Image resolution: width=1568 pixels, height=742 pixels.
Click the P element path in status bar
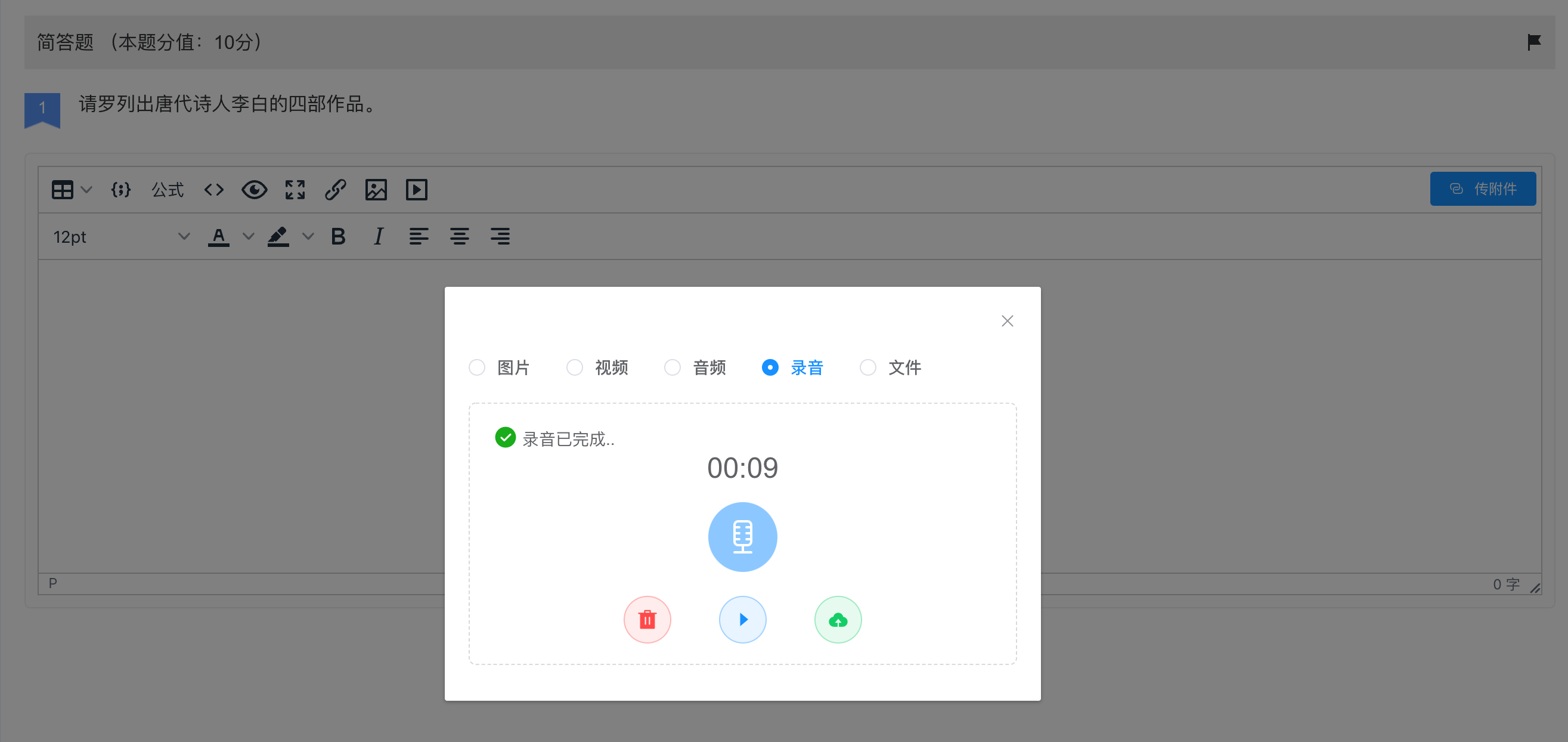(53, 583)
